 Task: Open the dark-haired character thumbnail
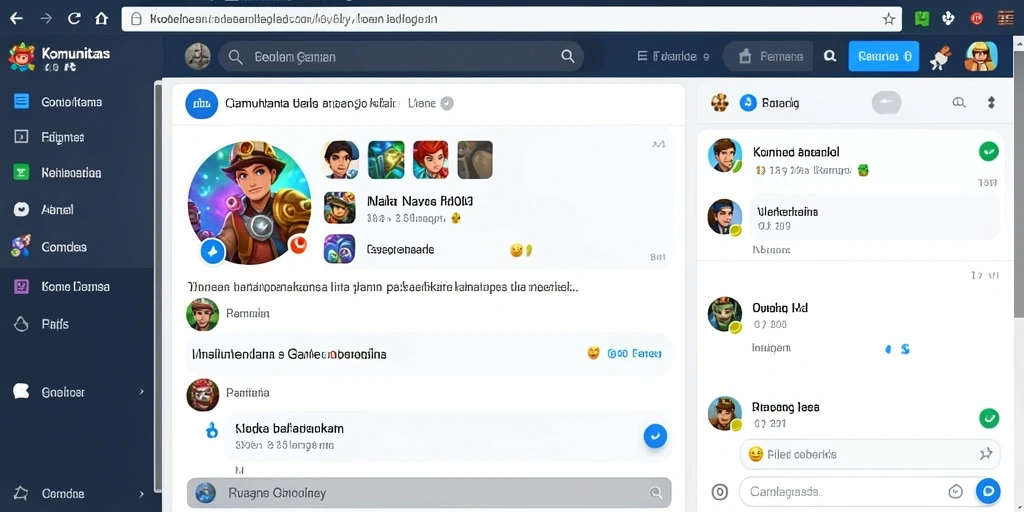[x=340, y=159]
